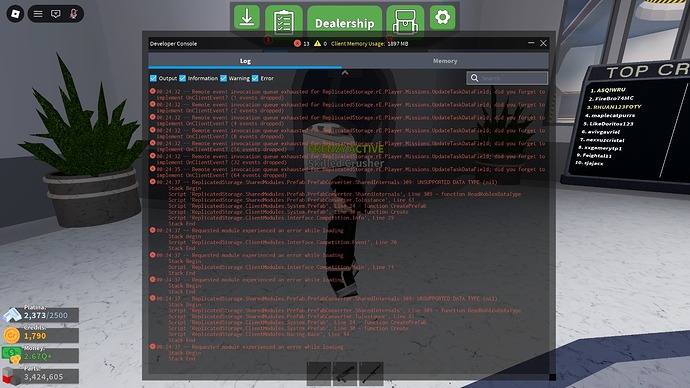
Task: Open the missions clipboard checklist button
Action: [284, 21]
